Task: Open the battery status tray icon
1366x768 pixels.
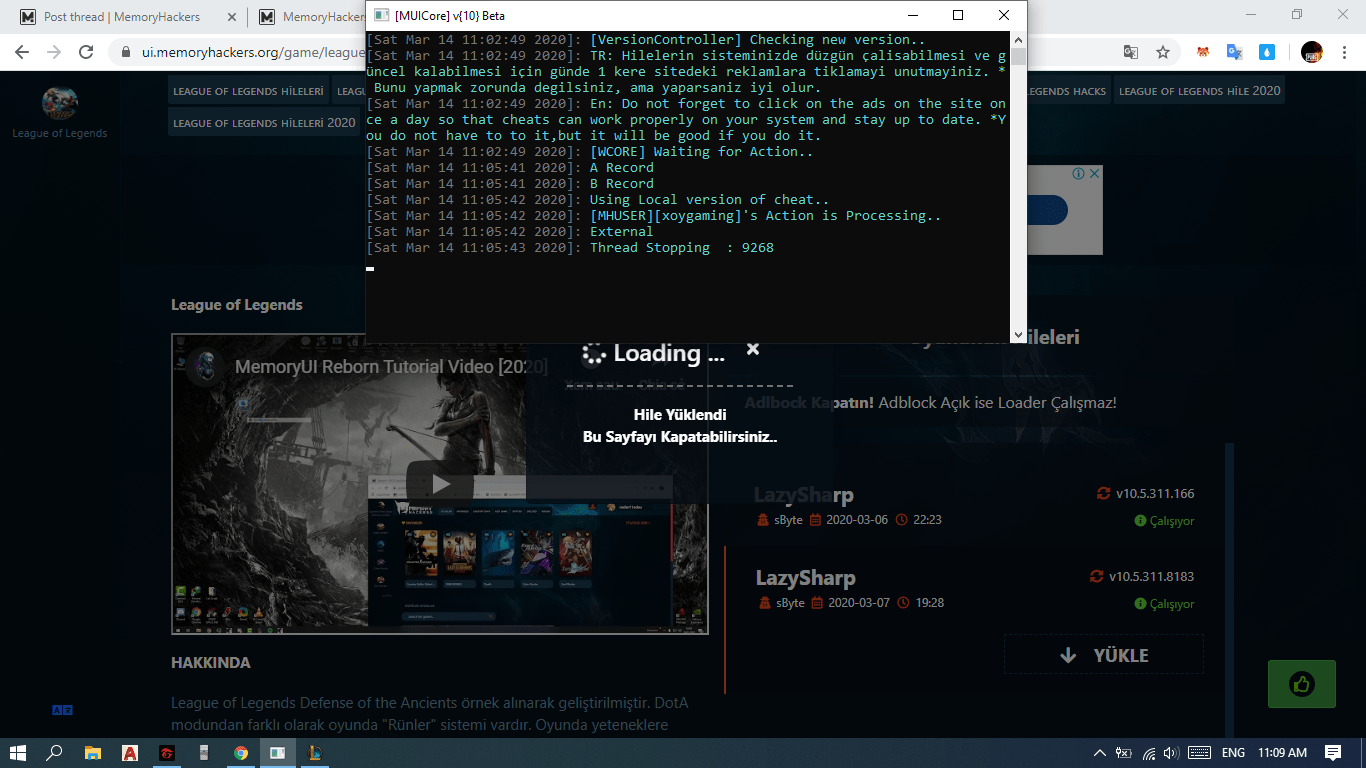Action: pos(1124,753)
